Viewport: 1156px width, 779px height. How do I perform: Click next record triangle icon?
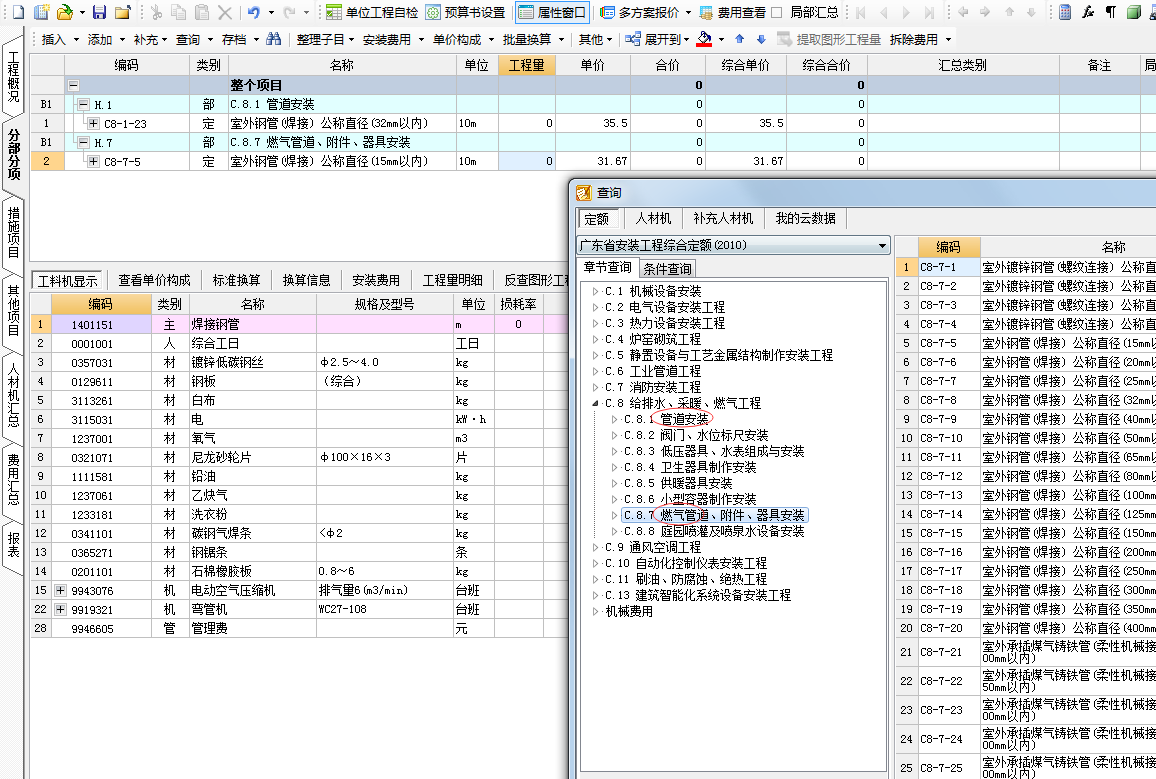pyautogui.click(x=906, y=12)
